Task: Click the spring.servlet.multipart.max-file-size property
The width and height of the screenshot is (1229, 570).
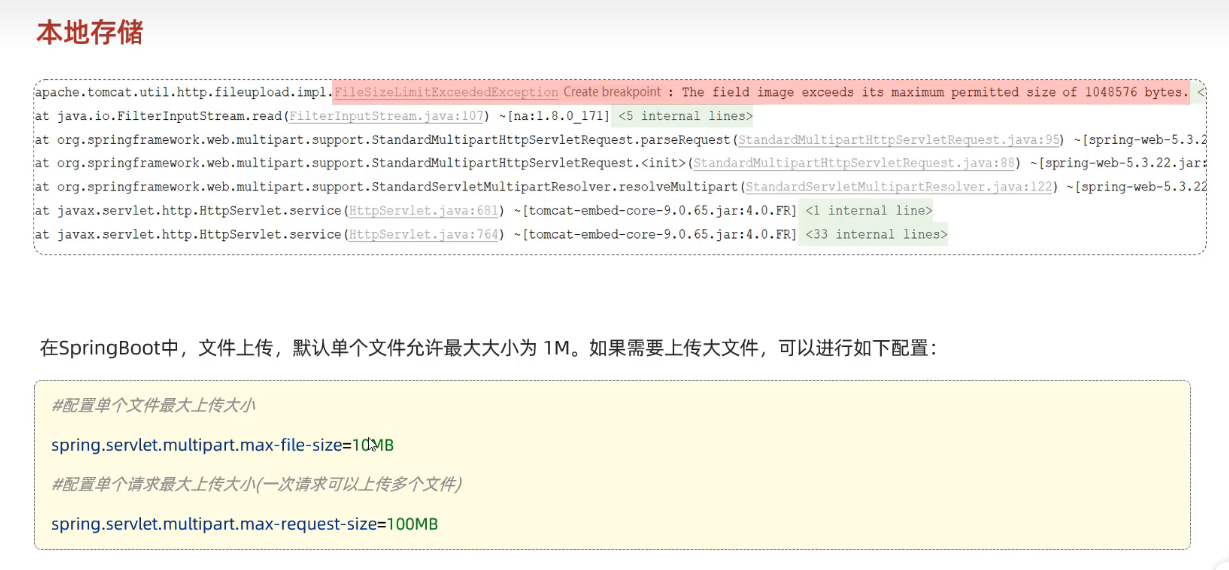Action: 196,445
